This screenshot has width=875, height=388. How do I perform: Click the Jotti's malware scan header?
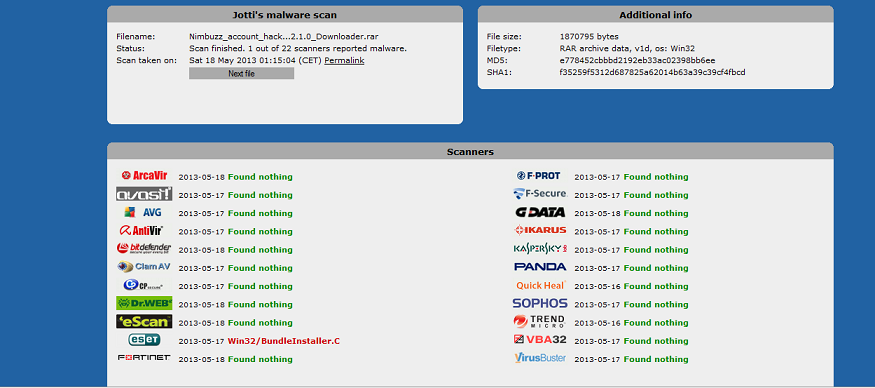285,15
